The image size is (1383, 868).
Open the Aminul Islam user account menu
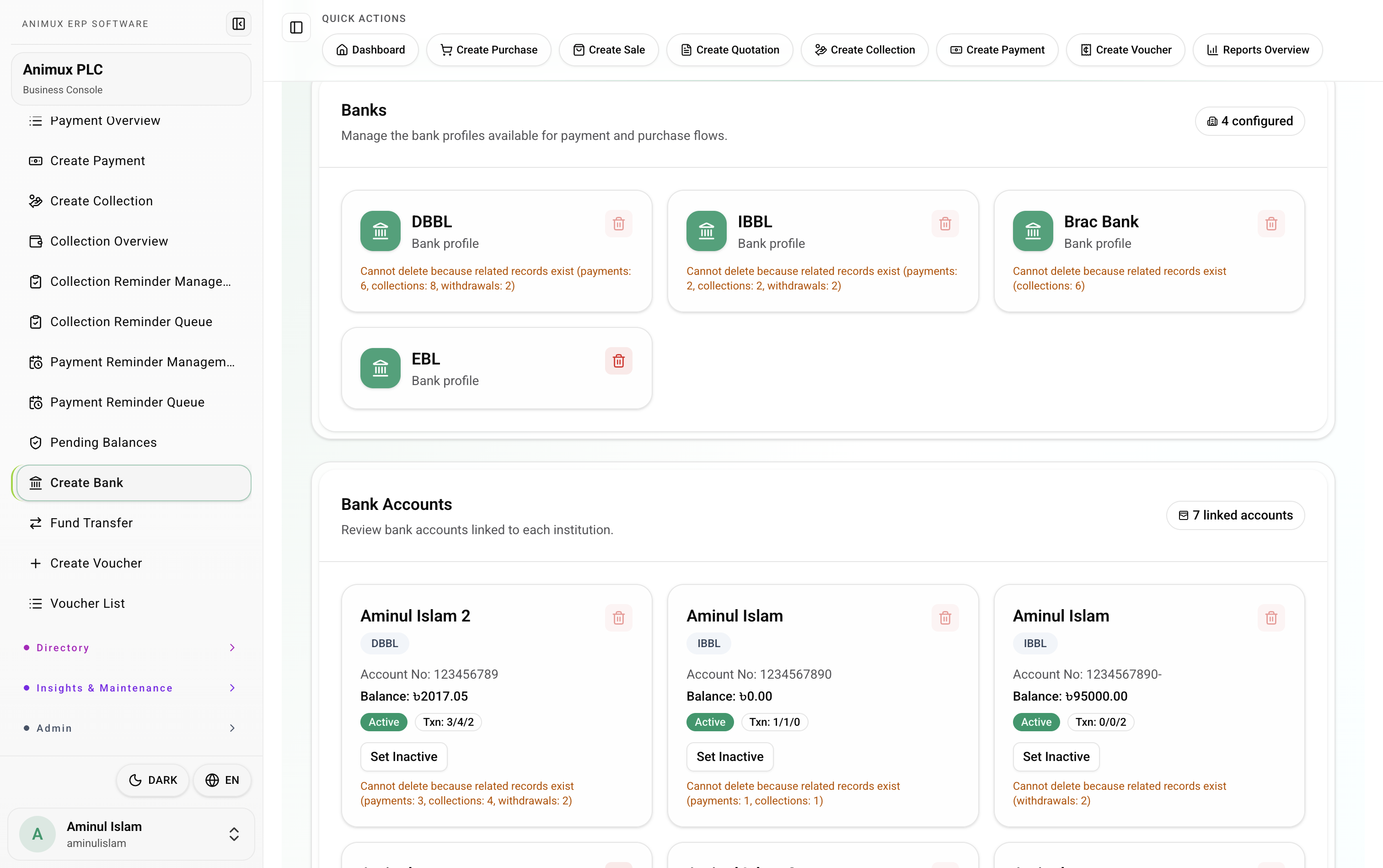click(x=131, y=834)
